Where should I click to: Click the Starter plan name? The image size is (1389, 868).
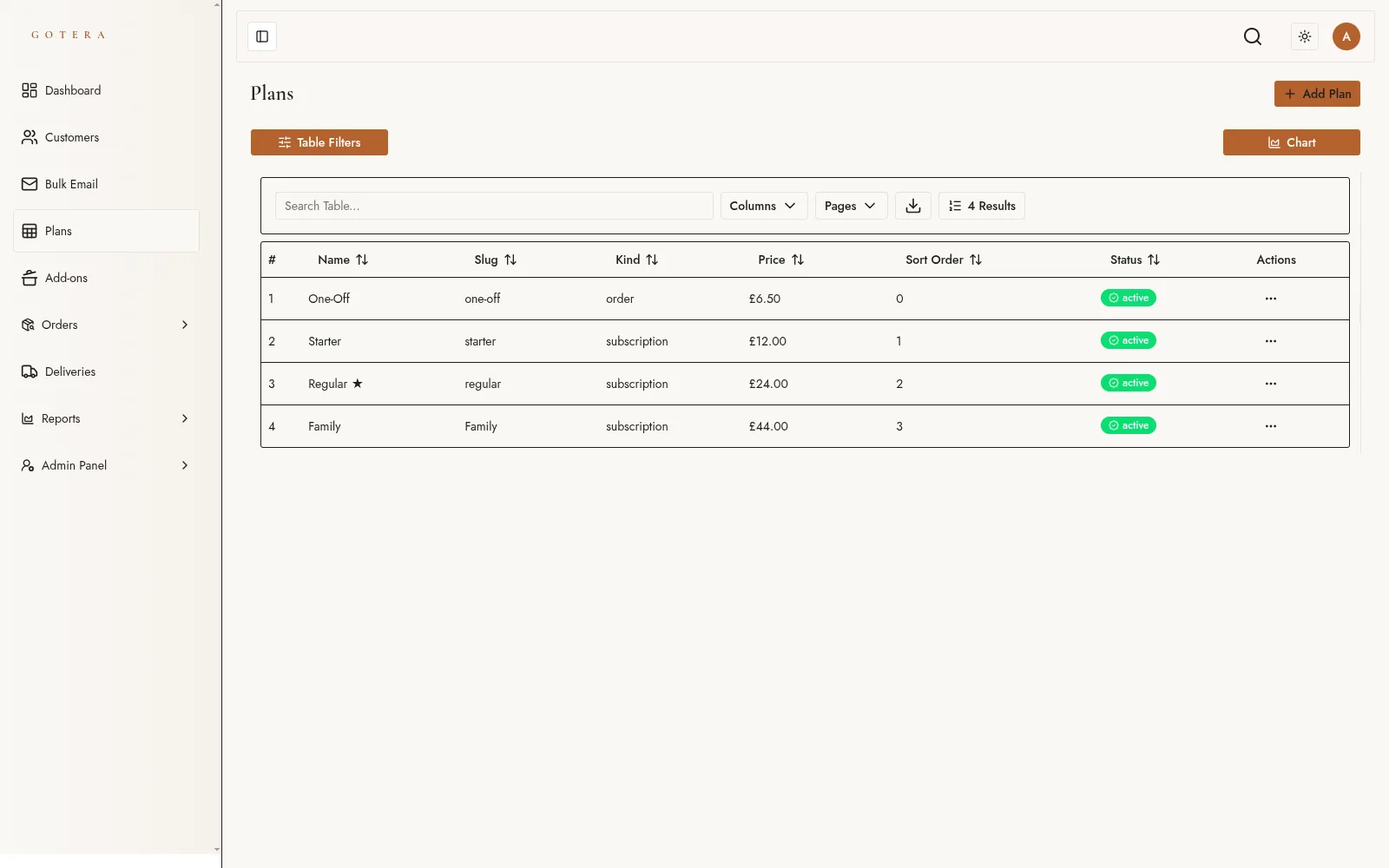click(325, 341)
